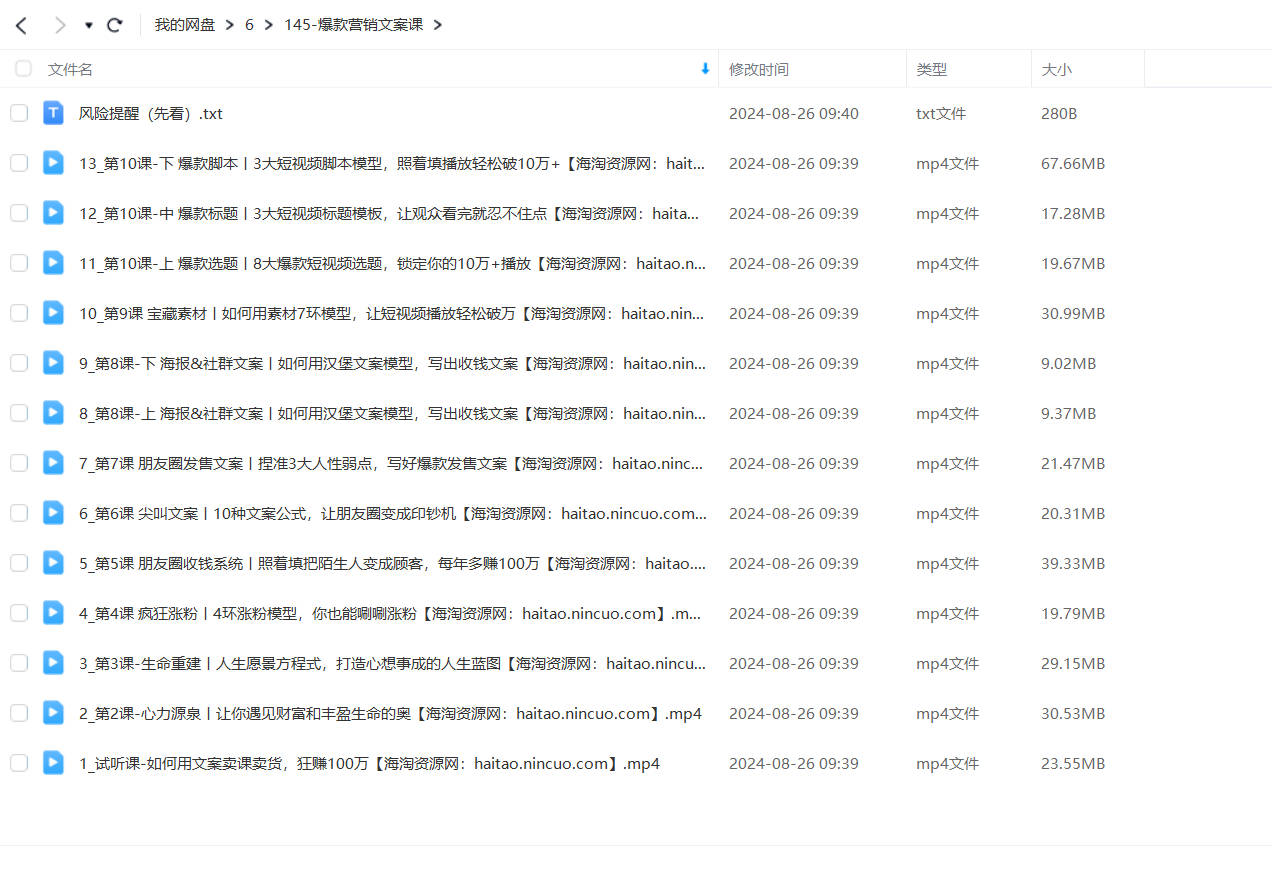Check the box for 3_第3课-生命重建
The image size is (1272, 870).
[x=19, y=663]
